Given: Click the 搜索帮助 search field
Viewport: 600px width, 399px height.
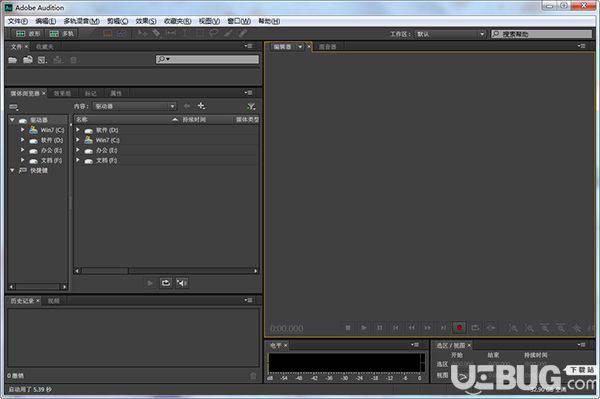Looking at the screenshot, I should (x=541, y=34).
